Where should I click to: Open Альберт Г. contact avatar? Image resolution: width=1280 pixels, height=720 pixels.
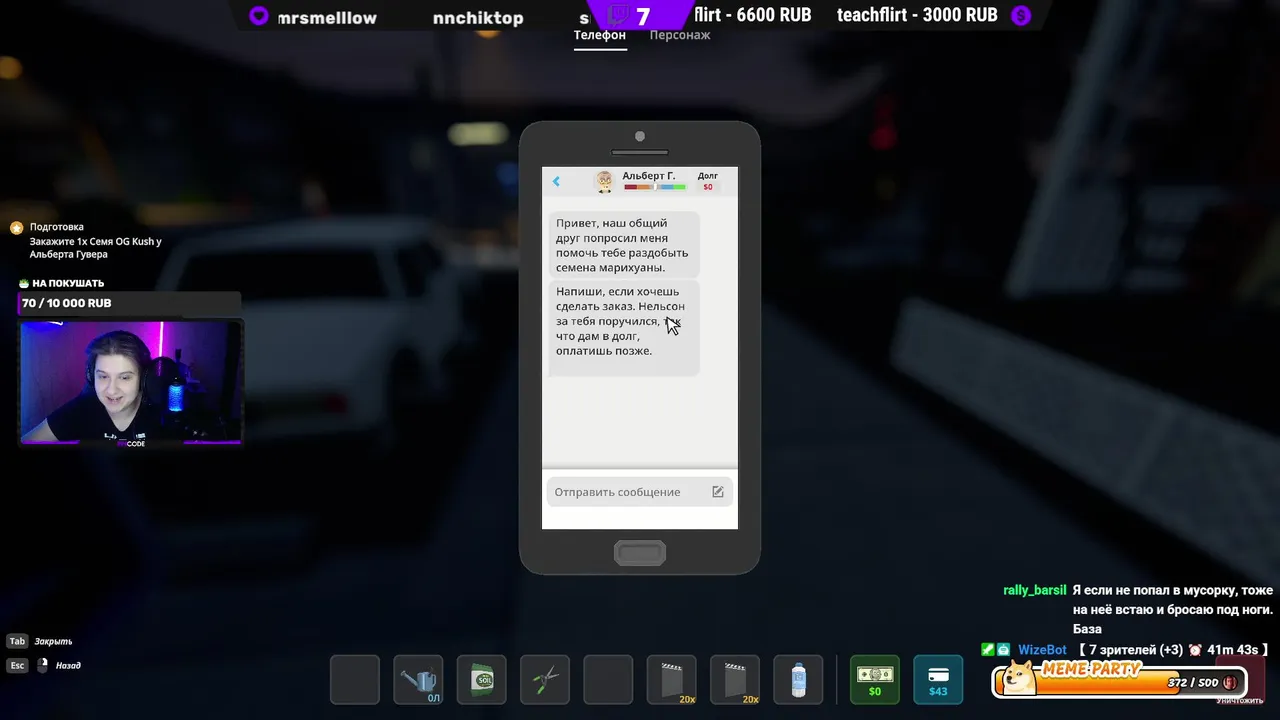[x=604, y=181]
